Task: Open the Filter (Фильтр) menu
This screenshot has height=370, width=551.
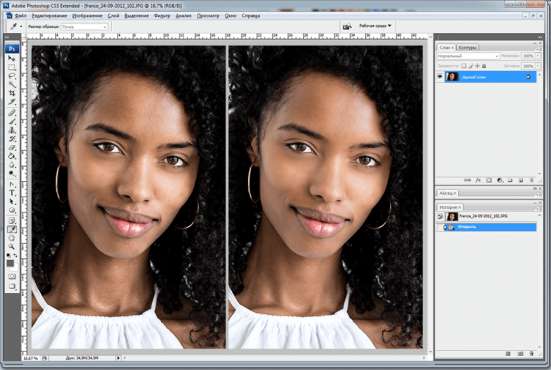Action: [x=162, y=16]
